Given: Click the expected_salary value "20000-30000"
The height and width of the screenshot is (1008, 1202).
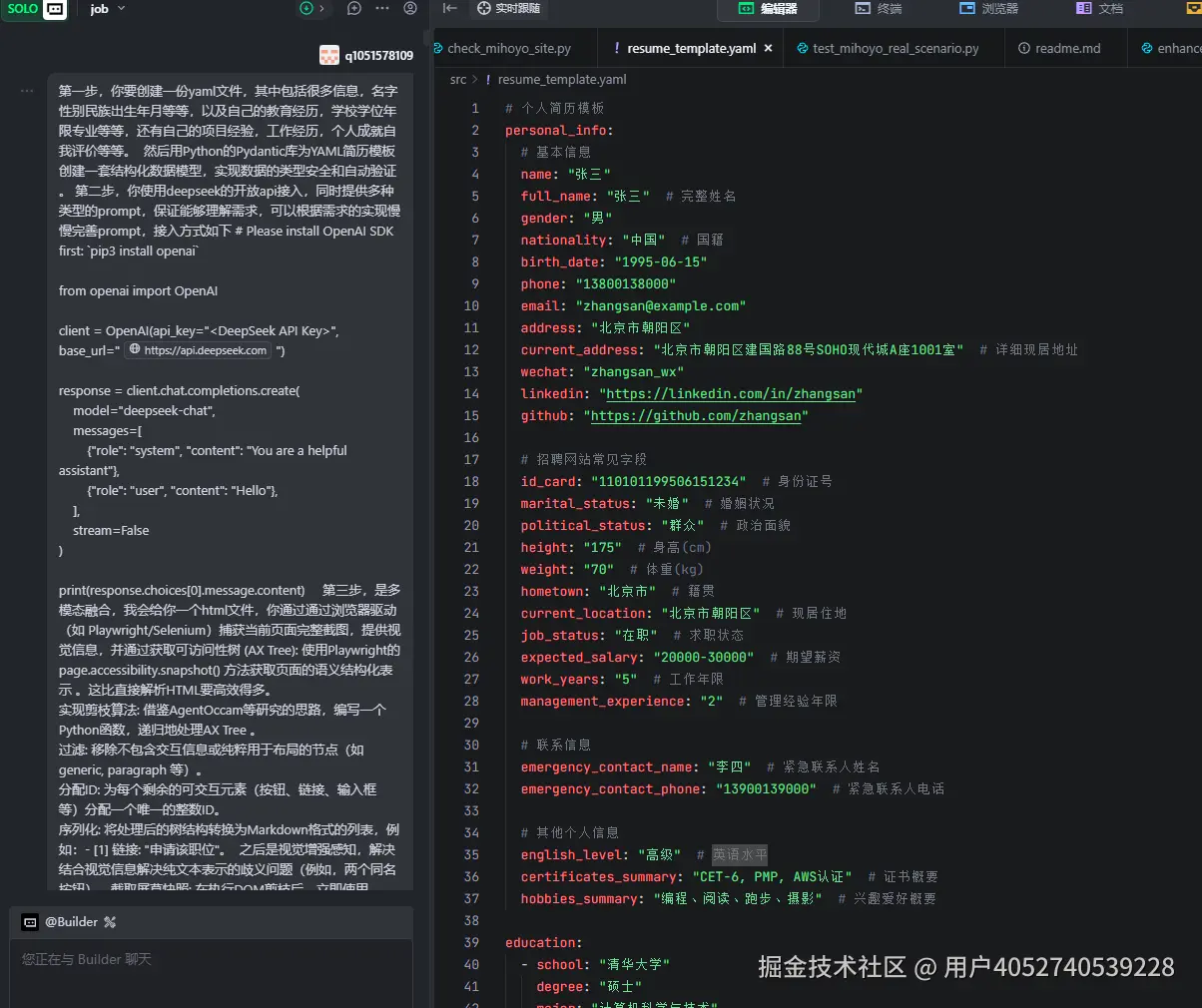Looking at the screenshot, I should (x=703, y=658).
